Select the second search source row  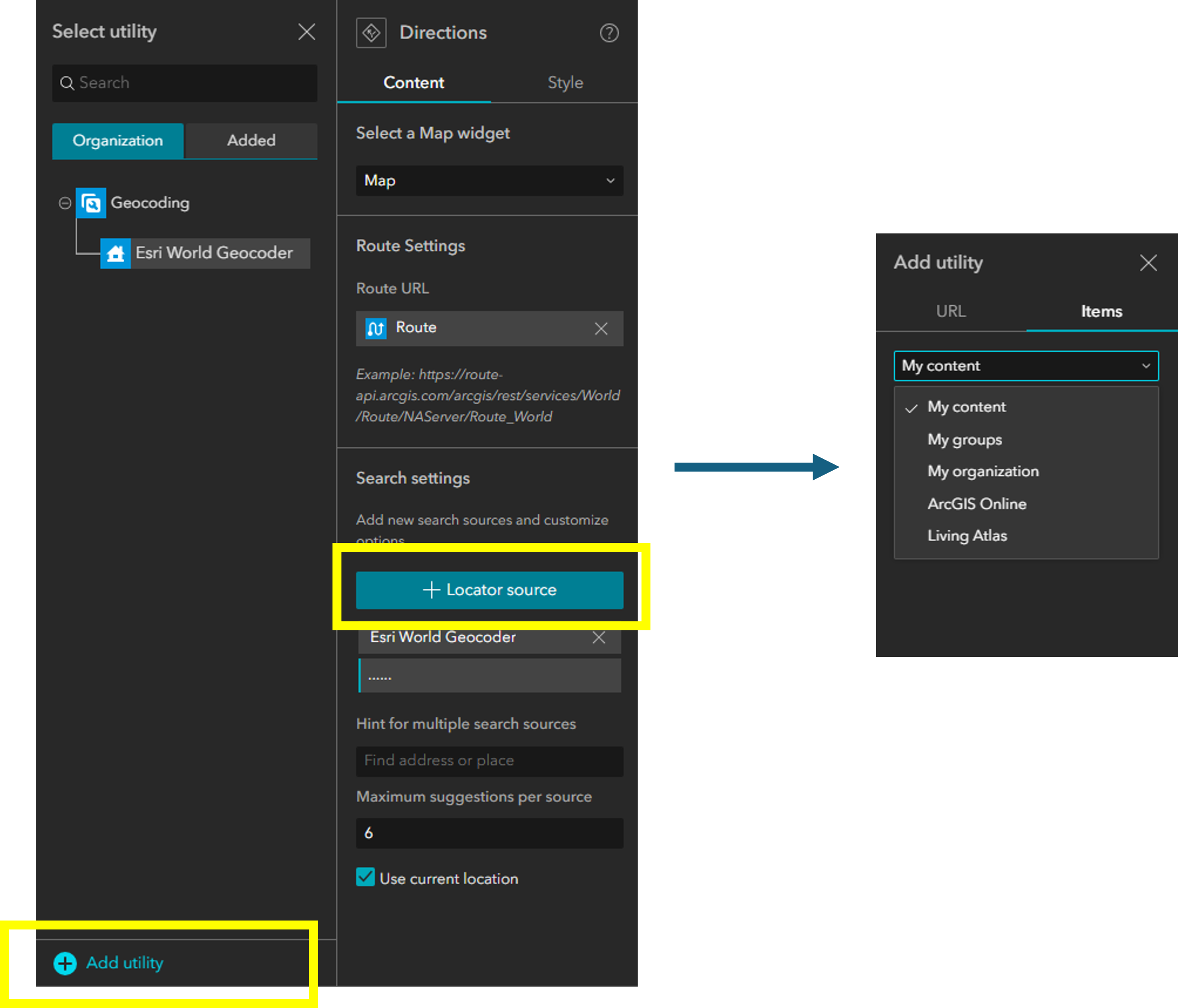[490, 676]
